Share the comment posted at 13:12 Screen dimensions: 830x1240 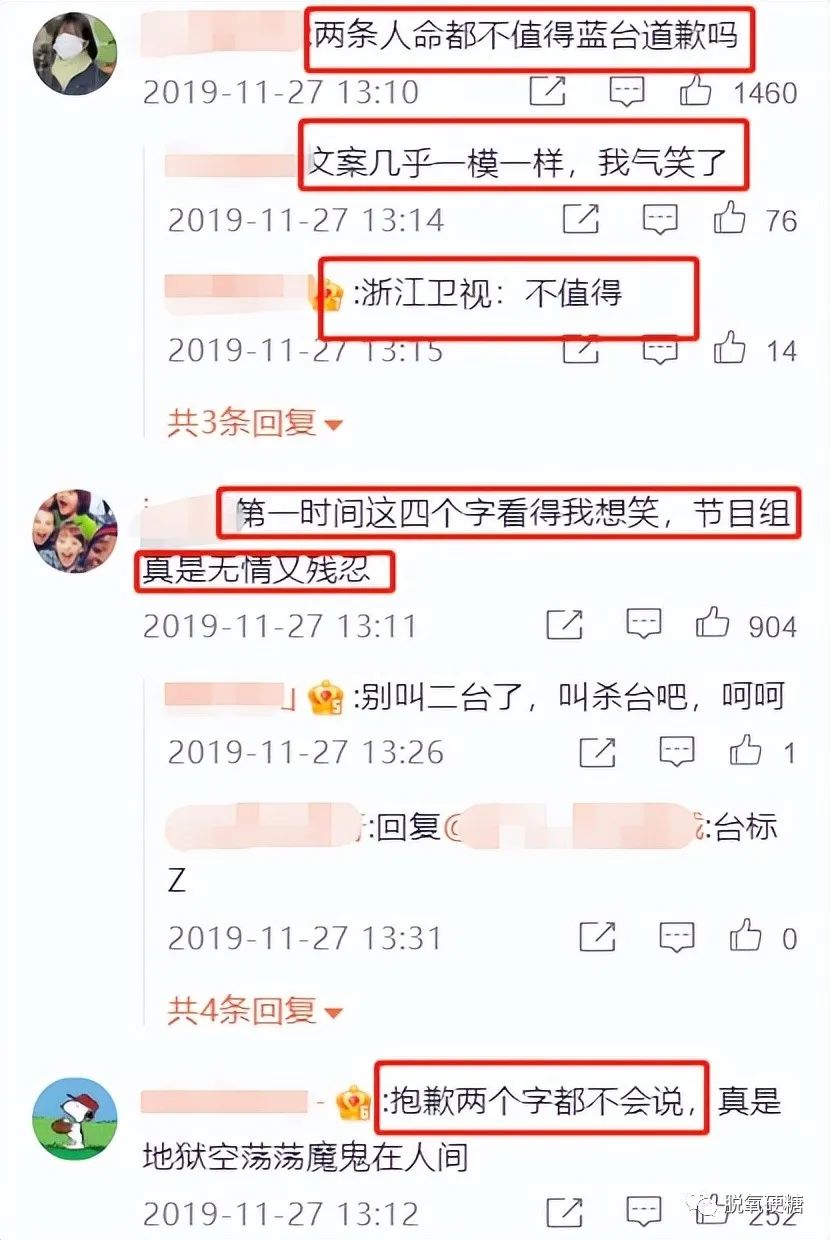click(565, 1213)
